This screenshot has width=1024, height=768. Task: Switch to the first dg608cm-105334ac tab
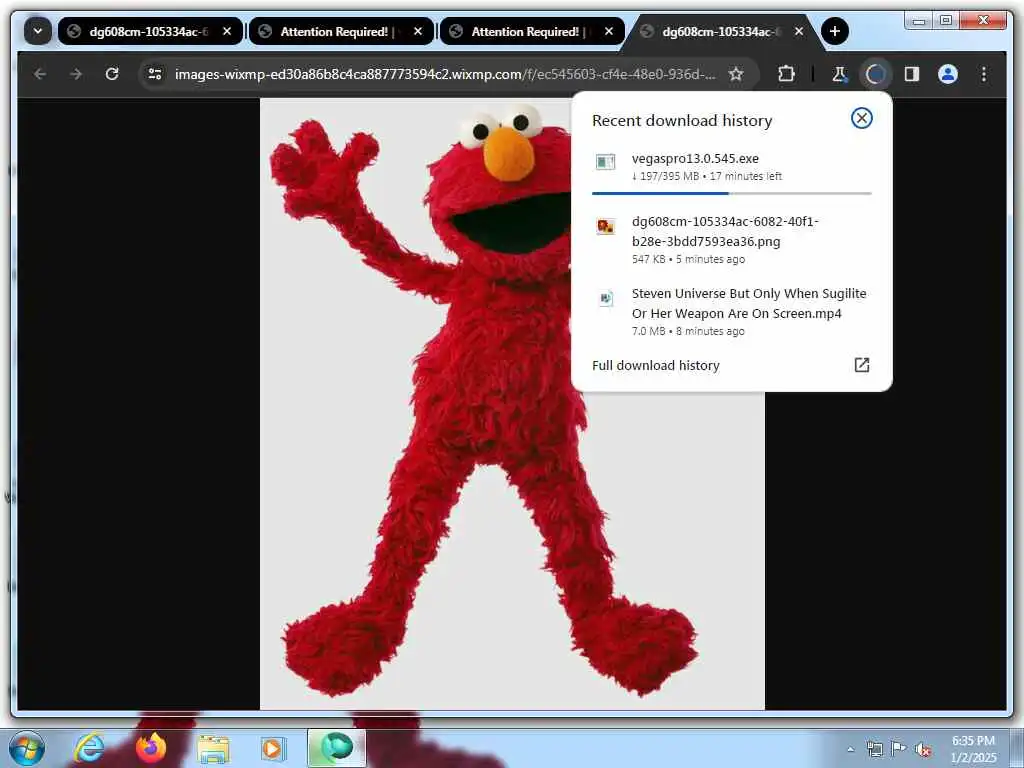pos(150,31)
